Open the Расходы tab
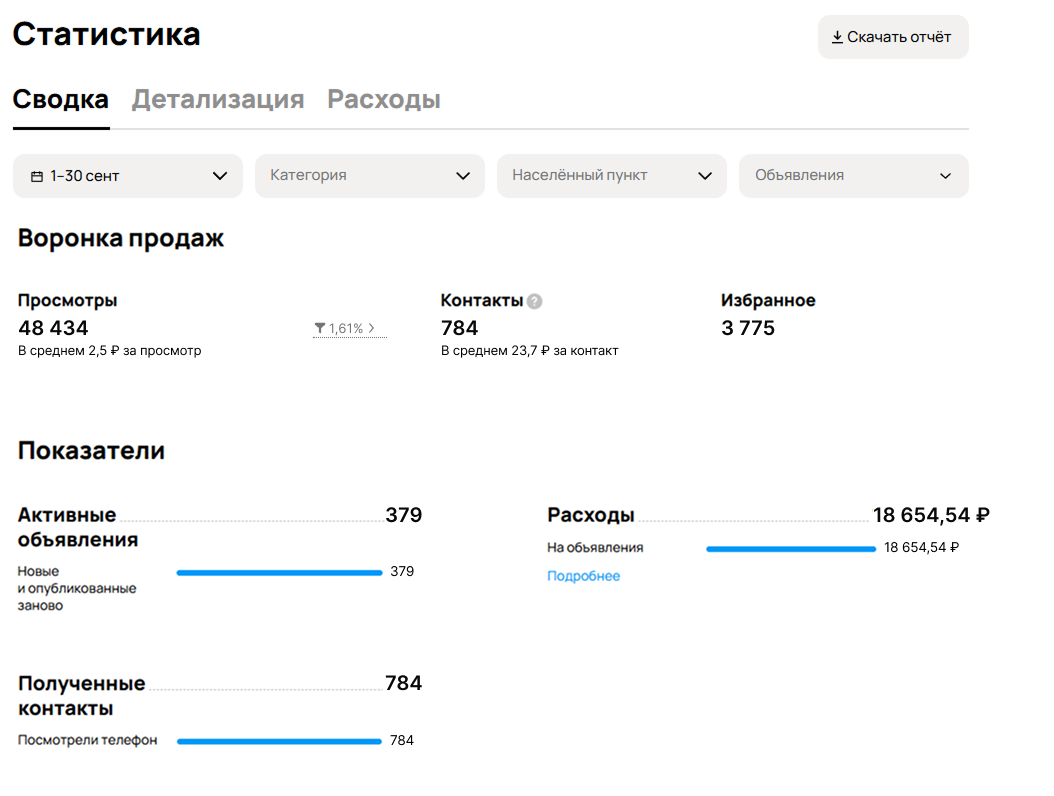 tap(384, 100)
